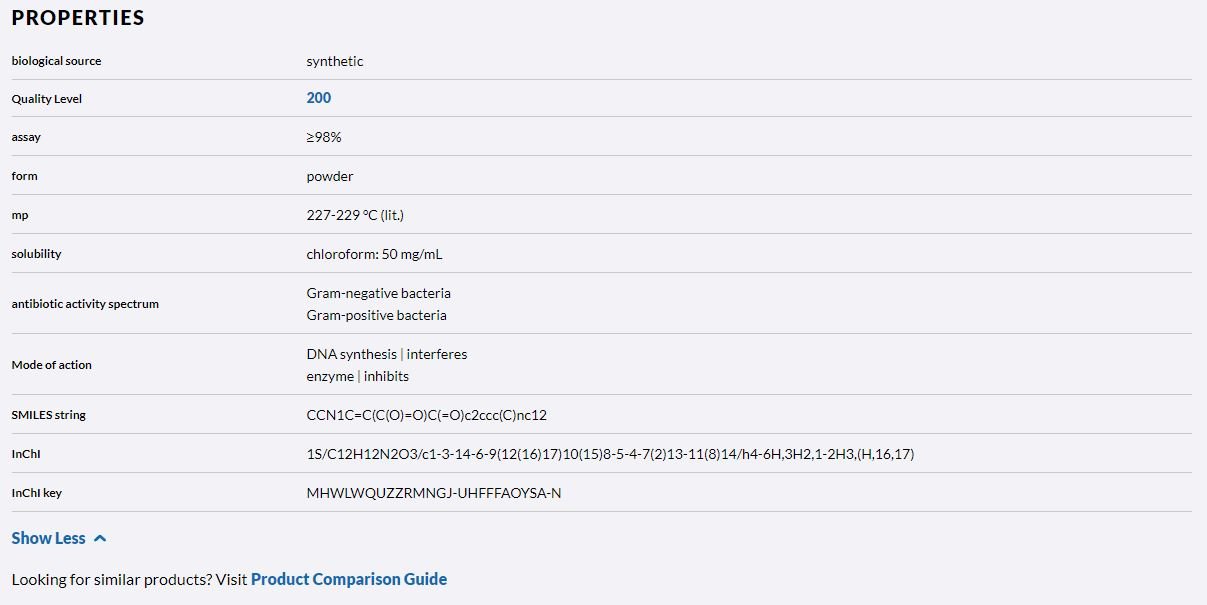Click the Gram-negative bacteria text
The image size is (1207, 605).
coord(378,293)
